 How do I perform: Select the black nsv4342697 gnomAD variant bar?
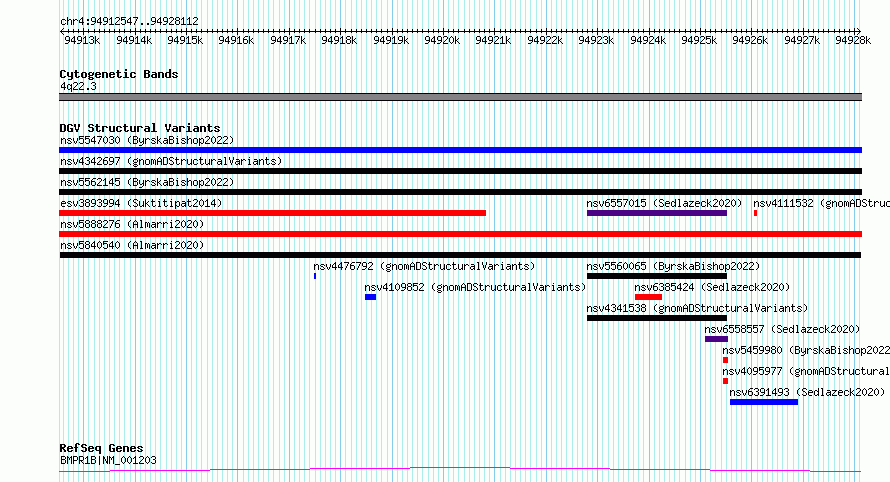460,171
